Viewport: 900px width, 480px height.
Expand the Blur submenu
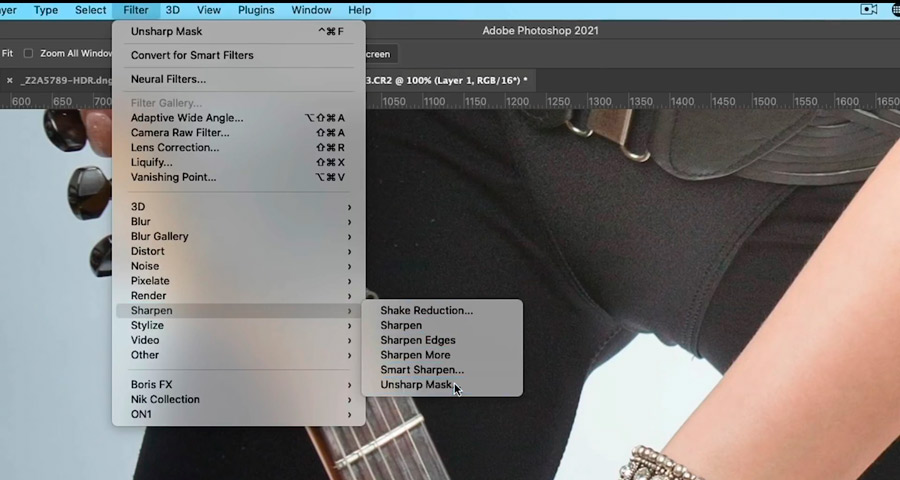click(238, 222)
